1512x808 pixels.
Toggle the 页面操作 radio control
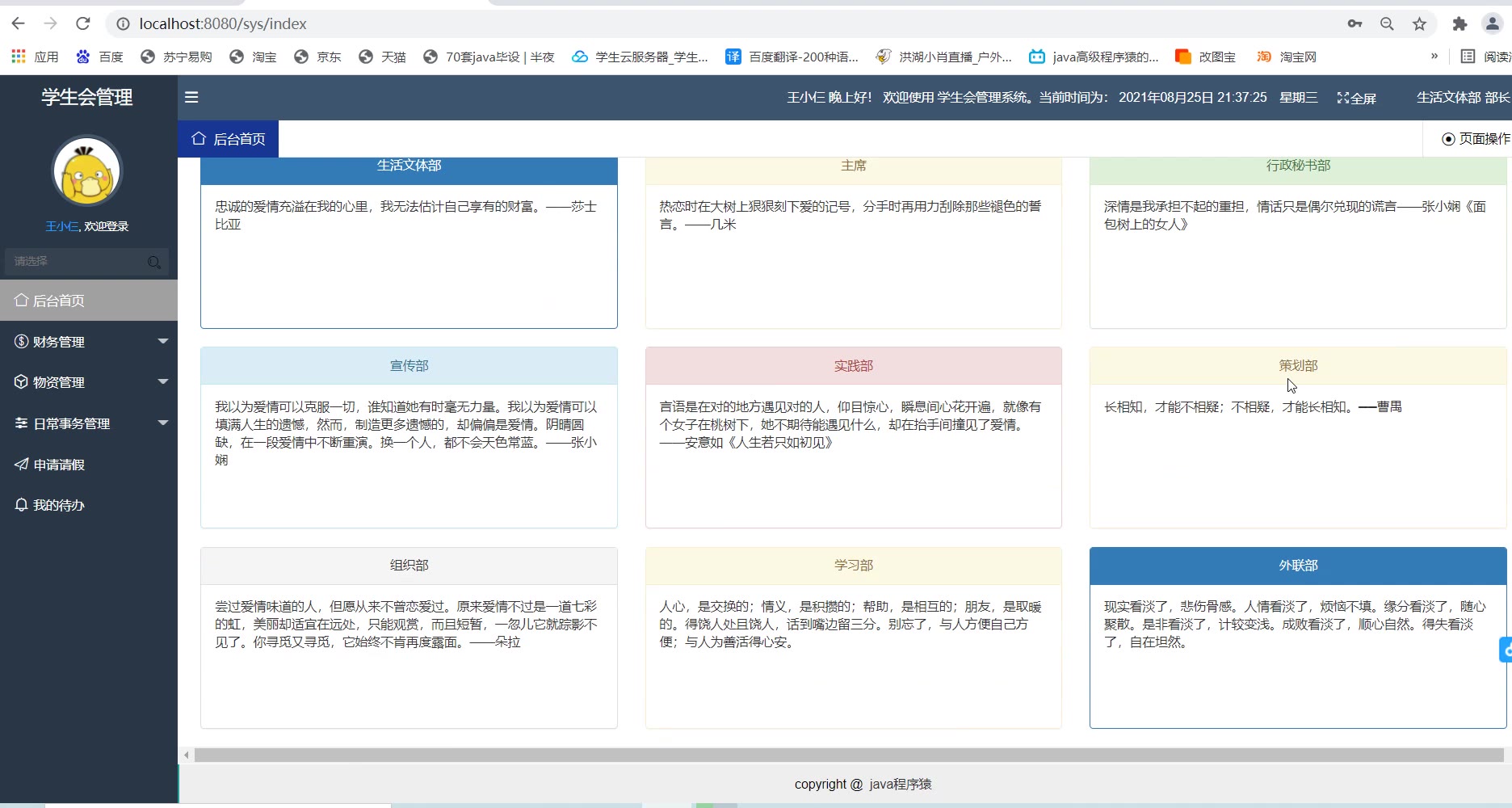pos(1448,139)
